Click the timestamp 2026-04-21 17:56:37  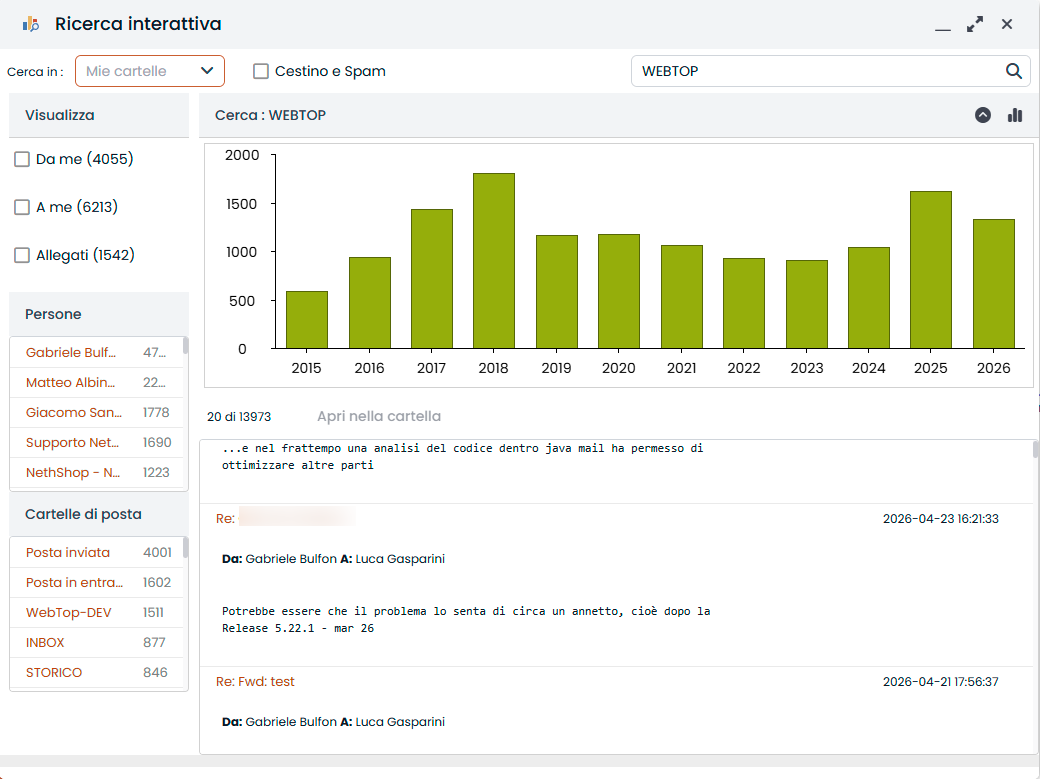click(x=941, y=681)
